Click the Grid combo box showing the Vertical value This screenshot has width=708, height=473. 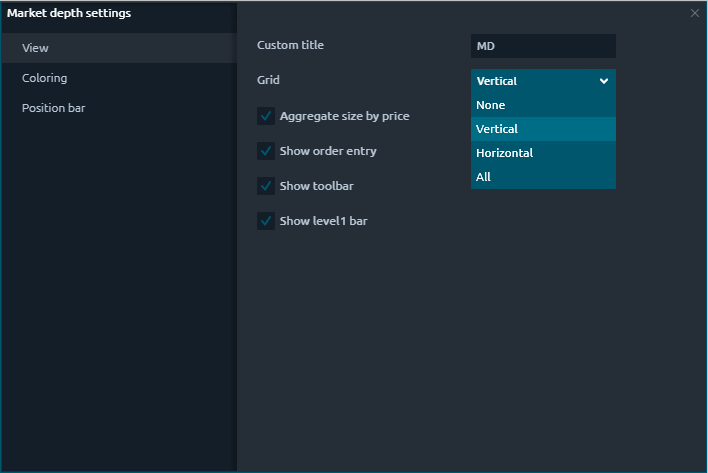click(x=530, y=81)
